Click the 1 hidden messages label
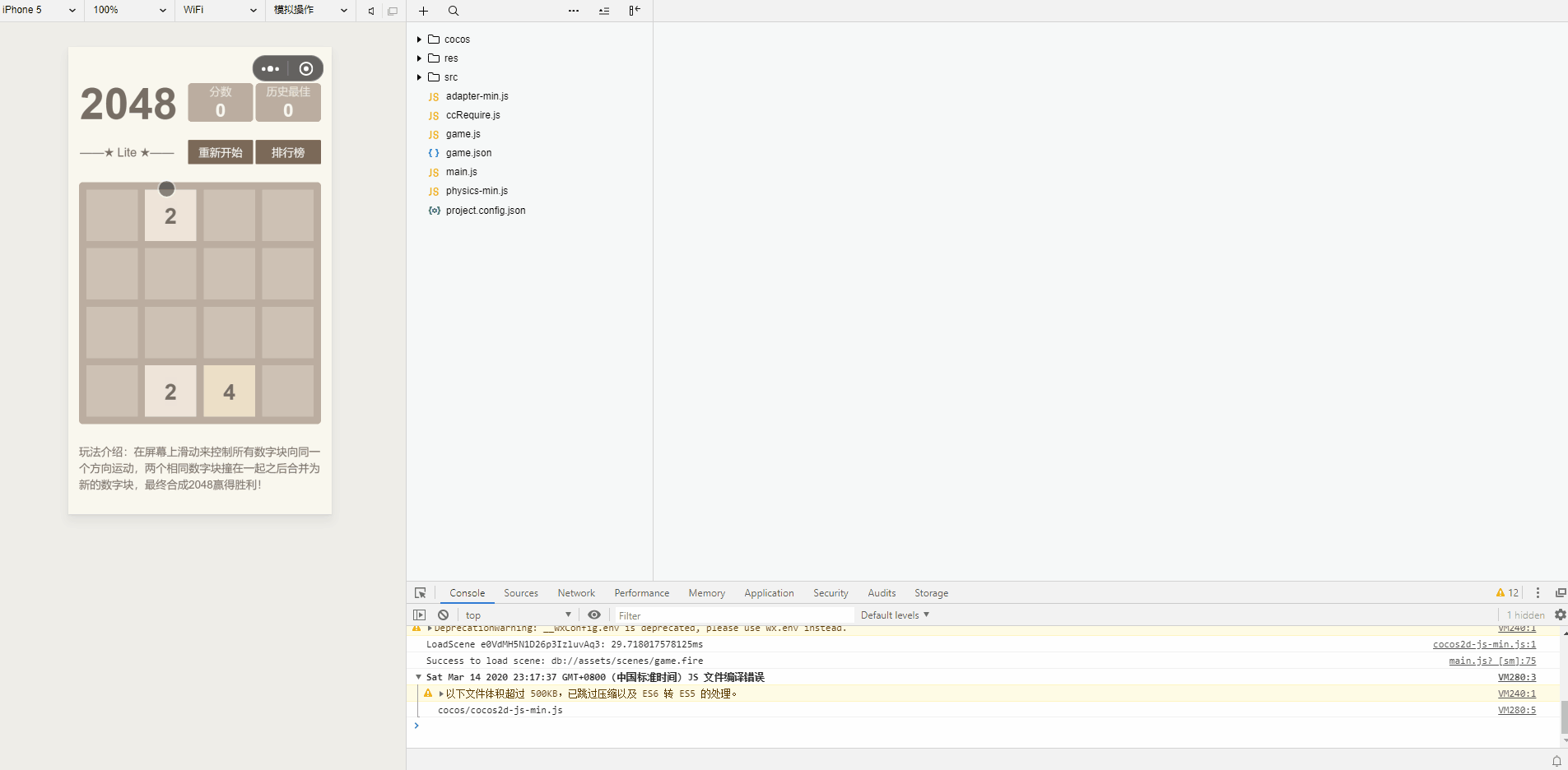The width and height of the screenshot is (1568, 770). pos(1525,615)
